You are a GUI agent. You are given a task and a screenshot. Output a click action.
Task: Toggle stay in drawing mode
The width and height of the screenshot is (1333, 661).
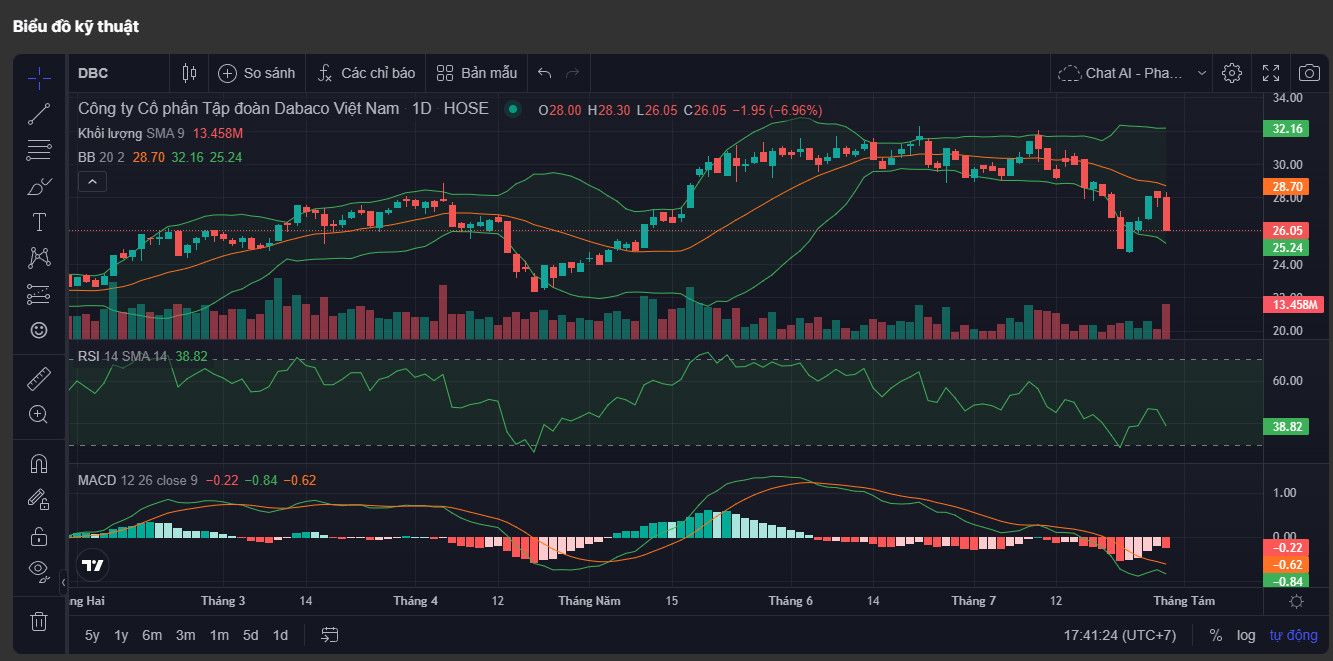[x=39, y=499]
